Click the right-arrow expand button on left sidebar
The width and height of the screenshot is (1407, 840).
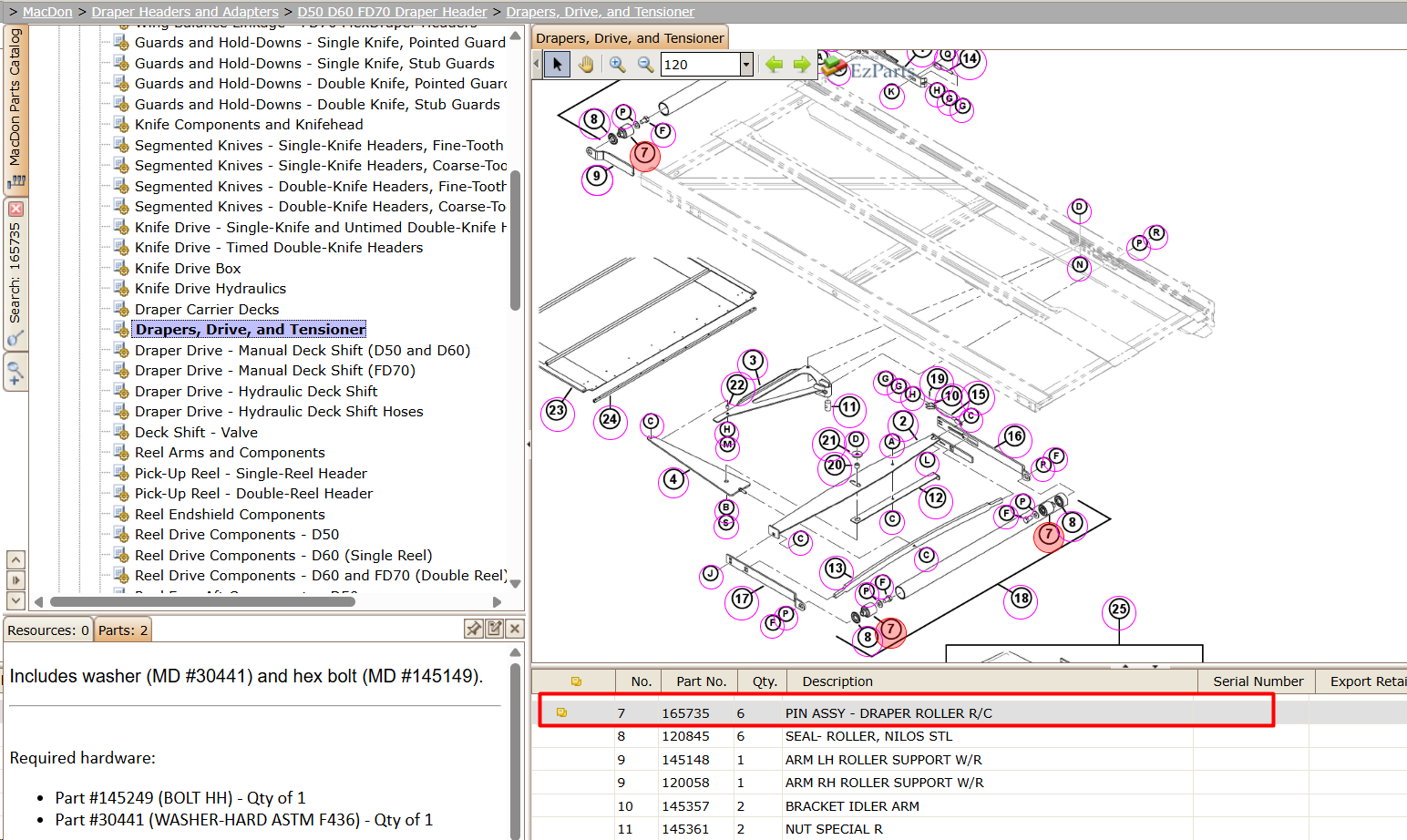click(x=15, y=580)
